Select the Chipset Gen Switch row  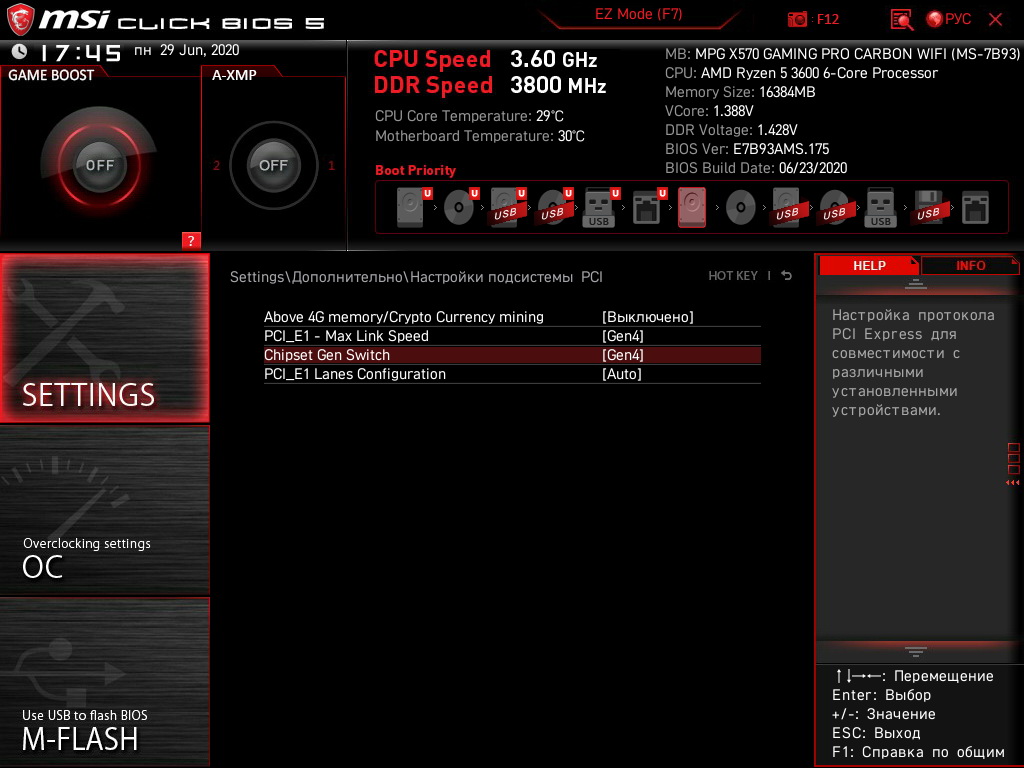[x=512, y=355]
